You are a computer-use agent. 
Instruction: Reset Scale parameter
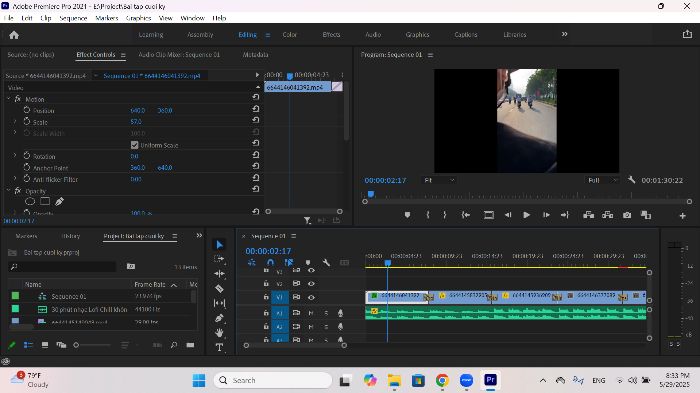255,120
